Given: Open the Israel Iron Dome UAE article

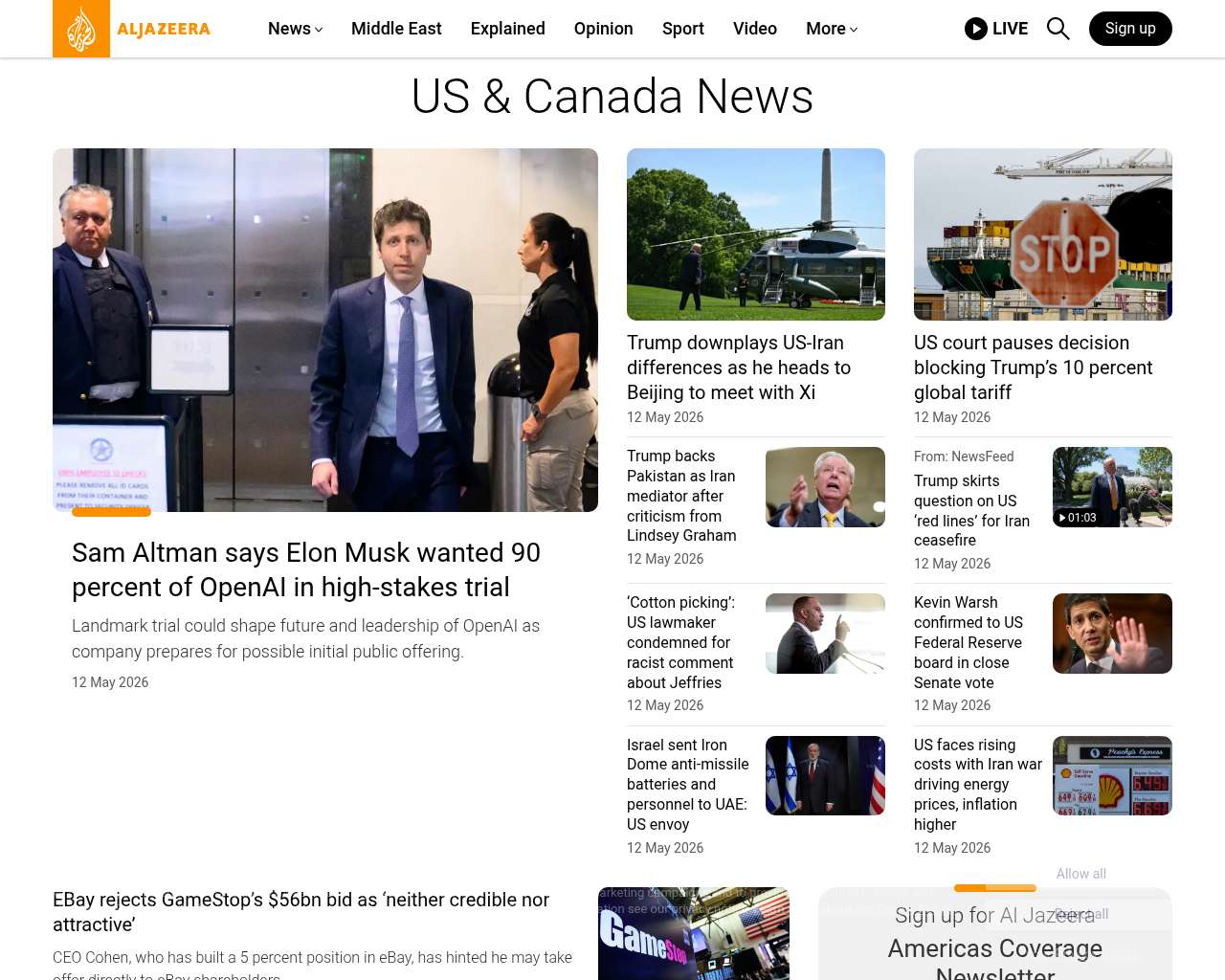Looking at the screenshot, I should click(x=688, y=785).
